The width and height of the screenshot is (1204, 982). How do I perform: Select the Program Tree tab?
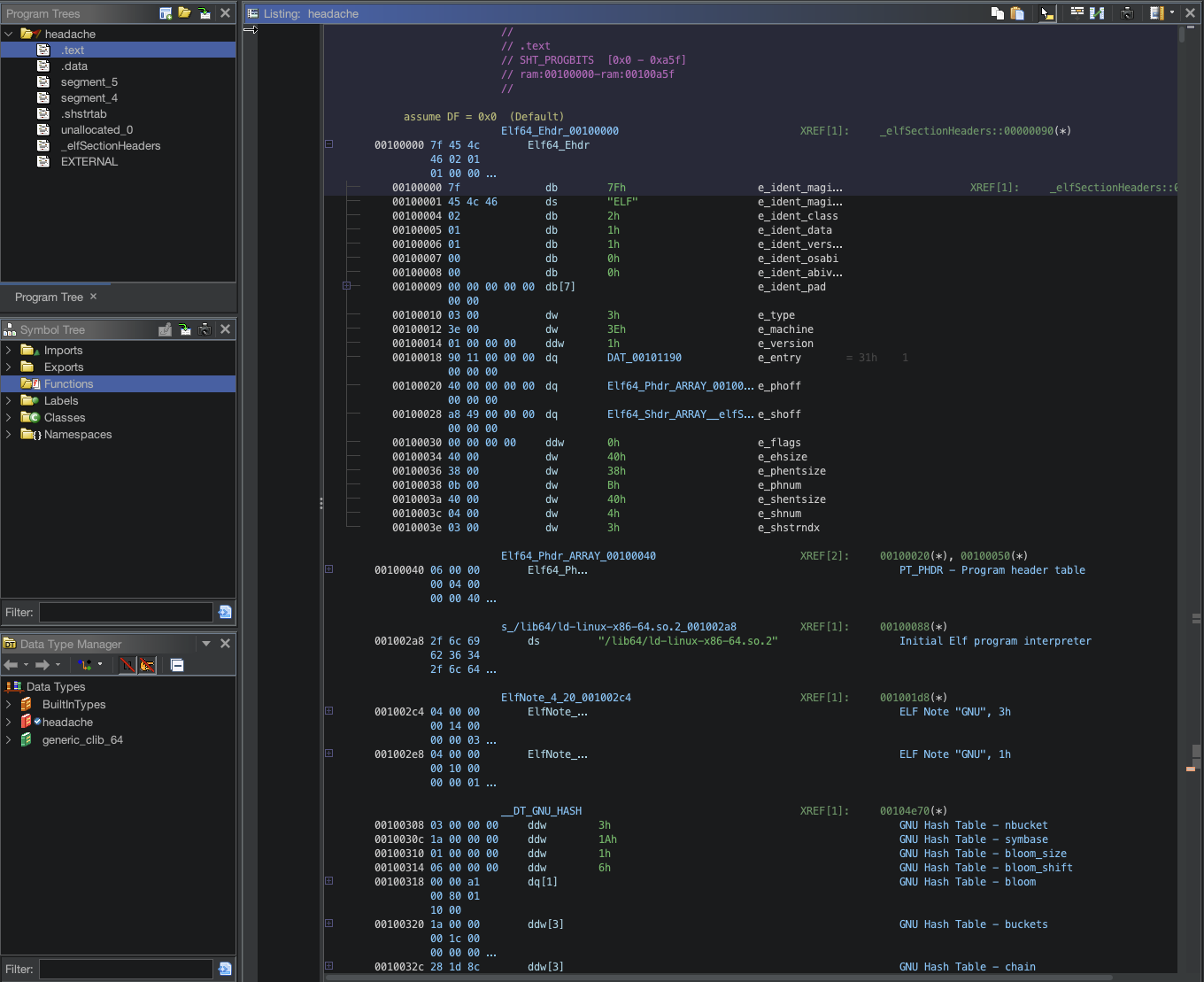pyautogui.click(x=48, y=297)
